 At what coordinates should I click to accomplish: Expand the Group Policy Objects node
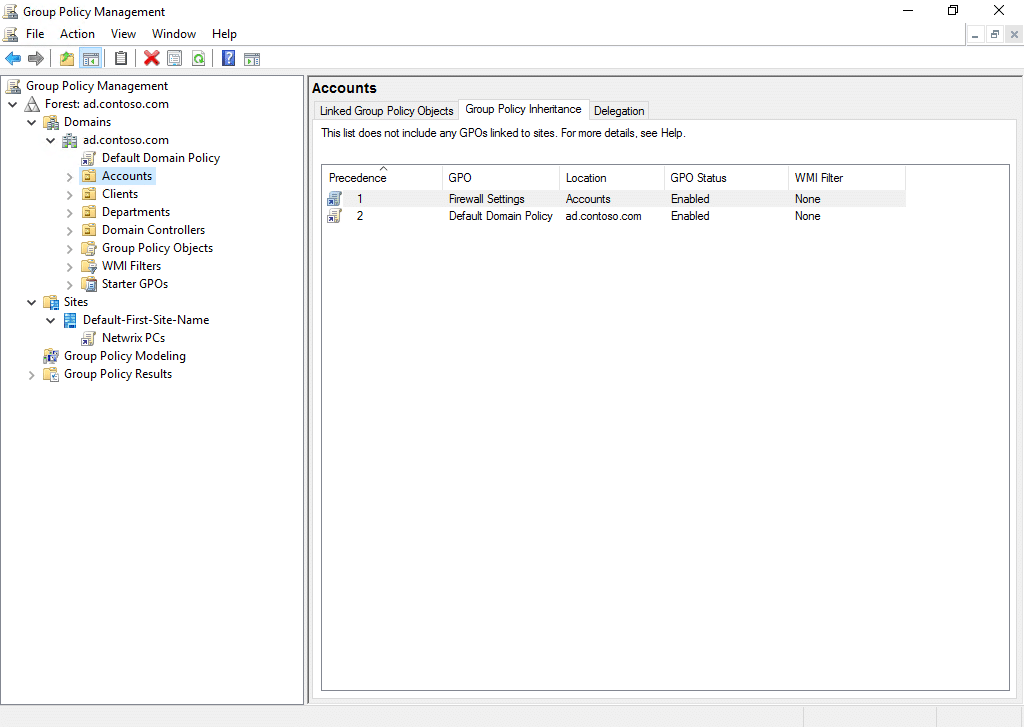click(x=69, y=248)
